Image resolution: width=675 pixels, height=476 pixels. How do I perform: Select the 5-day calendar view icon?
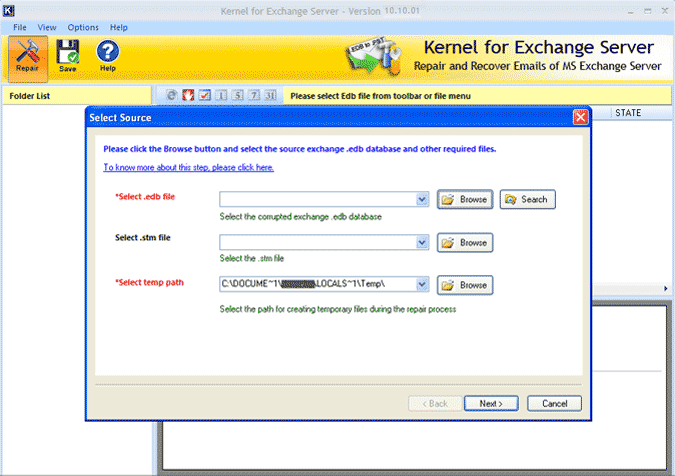point(238,95)
